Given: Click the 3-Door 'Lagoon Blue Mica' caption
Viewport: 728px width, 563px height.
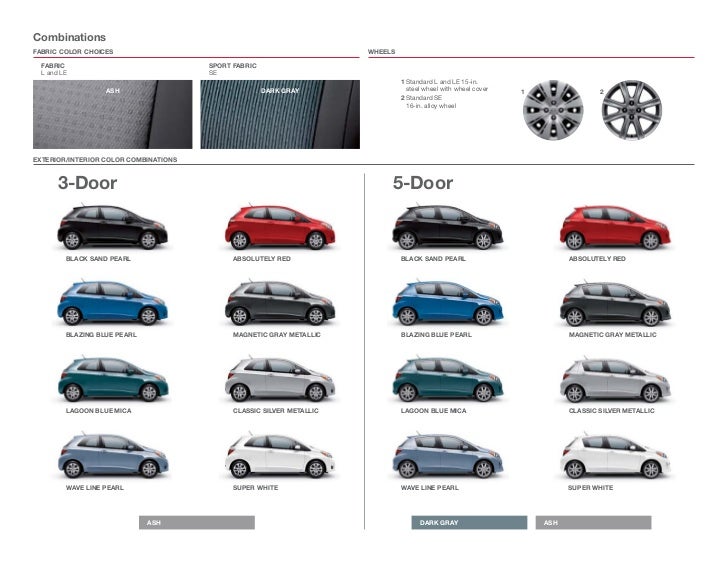Looking at the screenshot, I should point(98,411).
